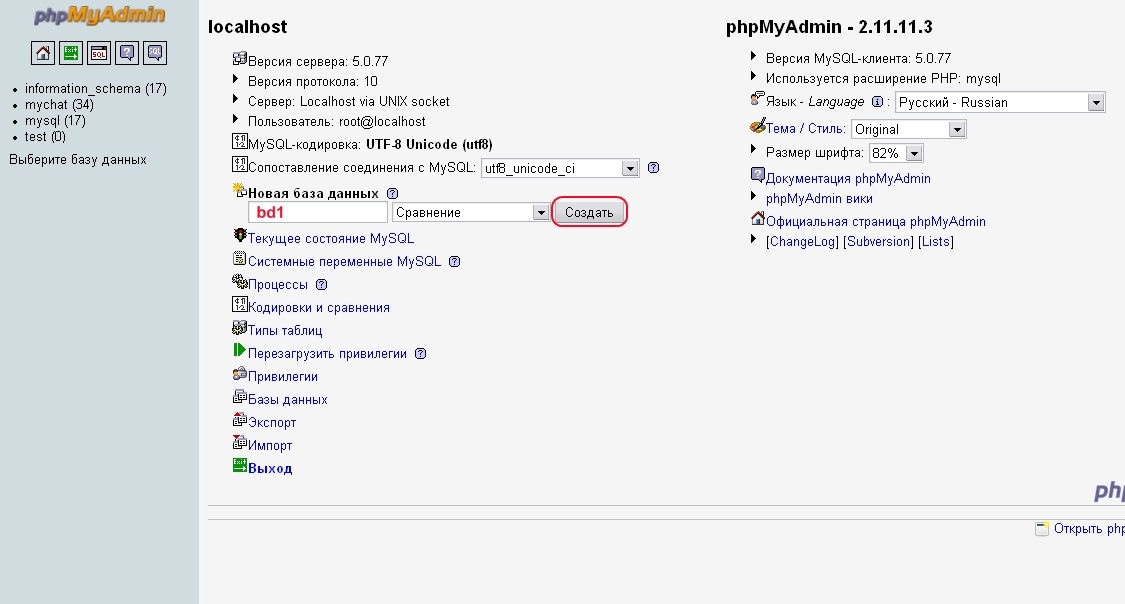This screenshot has height=604, width=1125.
Task: Open the 82% font size dropdown
Action: (896, 153)
